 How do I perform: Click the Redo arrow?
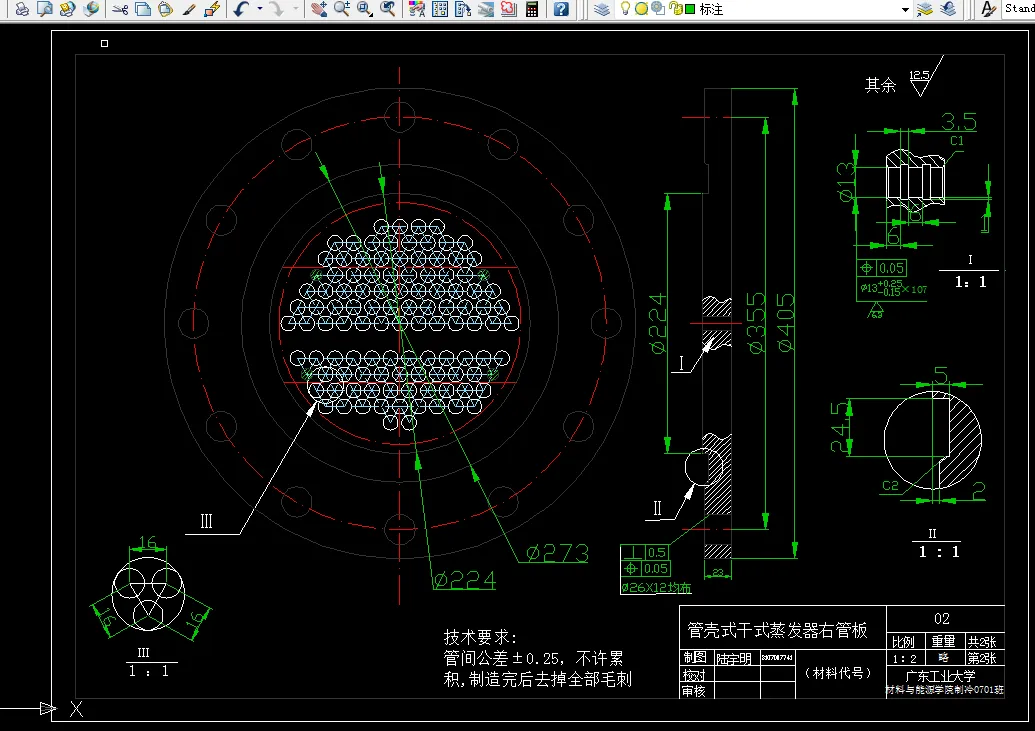coord(277,9)
